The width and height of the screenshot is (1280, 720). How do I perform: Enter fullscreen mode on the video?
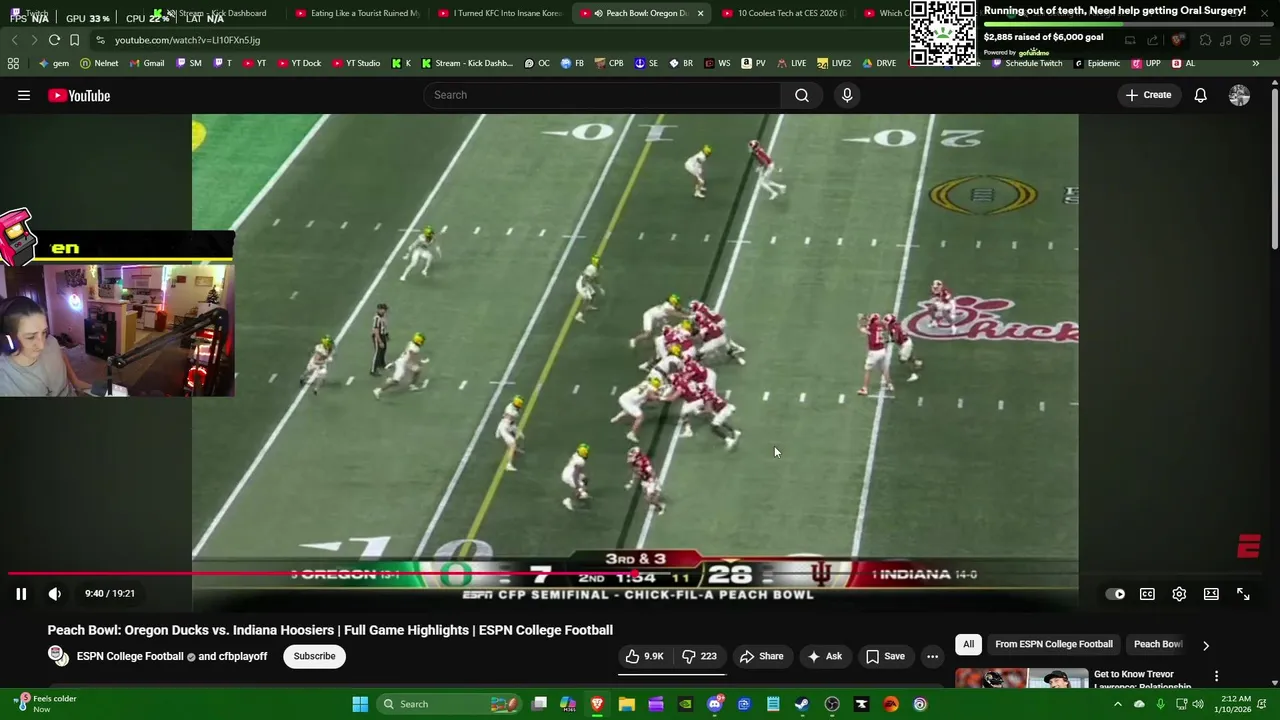click(x=1243, y=594)
